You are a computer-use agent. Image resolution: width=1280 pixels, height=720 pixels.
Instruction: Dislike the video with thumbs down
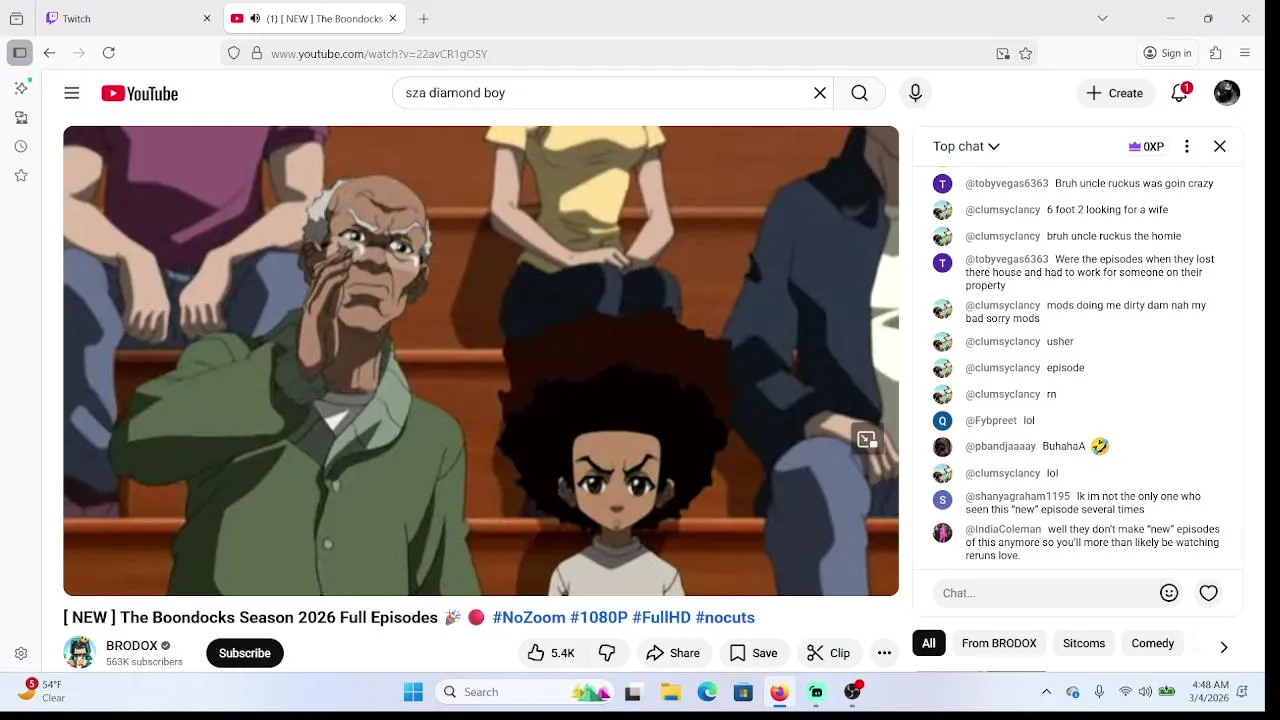pos(607,653)
